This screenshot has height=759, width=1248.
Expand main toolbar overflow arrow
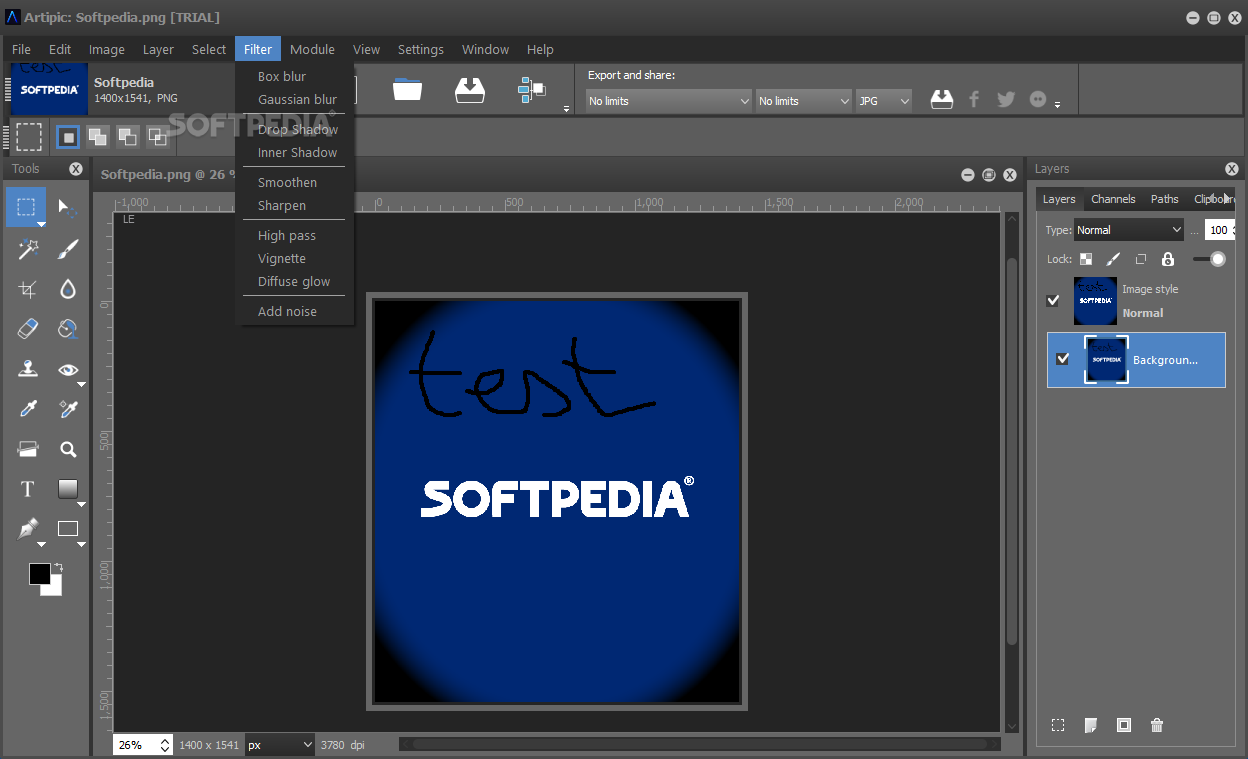point(566,108)
